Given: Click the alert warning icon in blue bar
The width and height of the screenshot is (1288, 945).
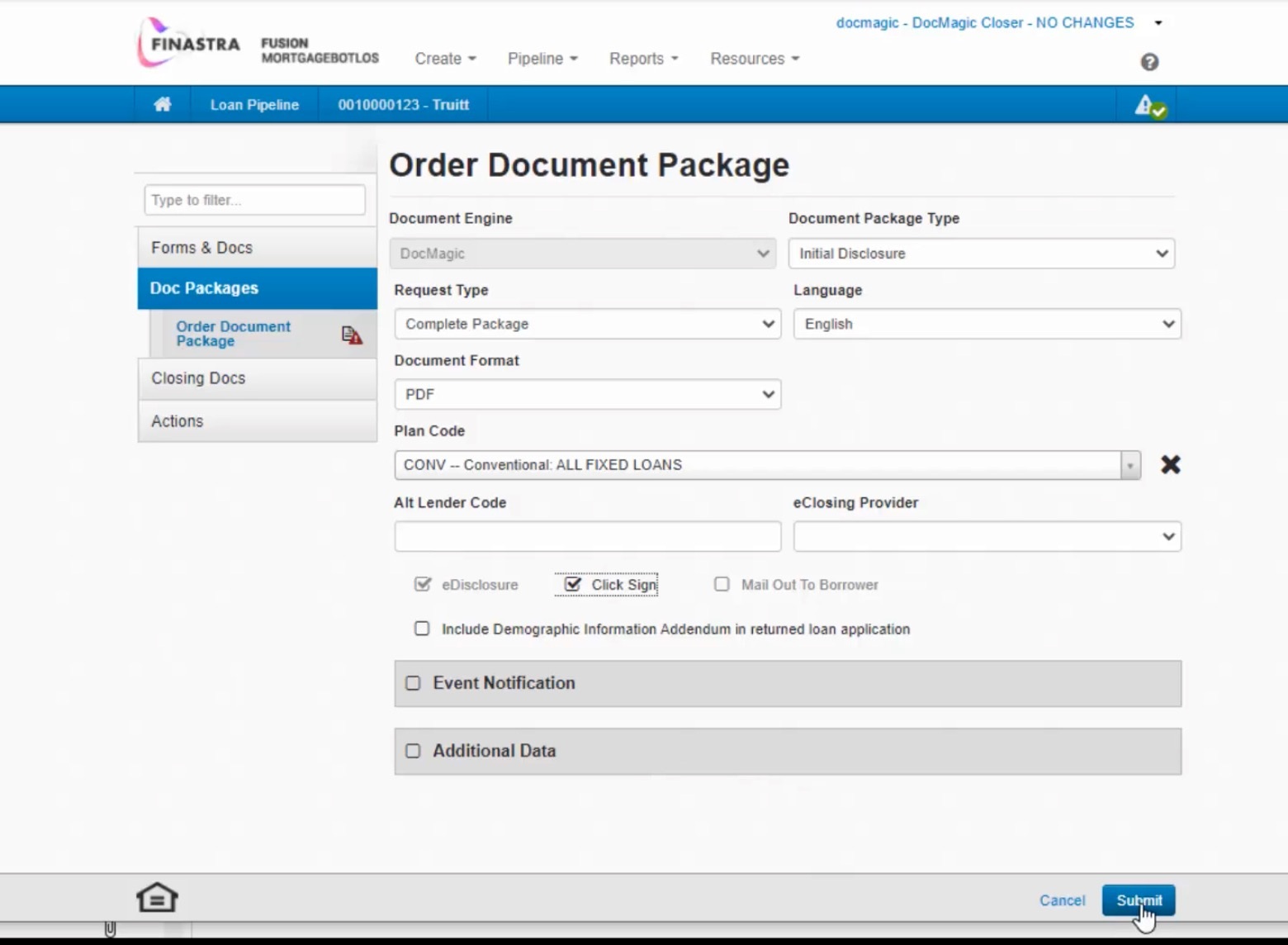Looking at the screenshot, I should coord(1150,106).
